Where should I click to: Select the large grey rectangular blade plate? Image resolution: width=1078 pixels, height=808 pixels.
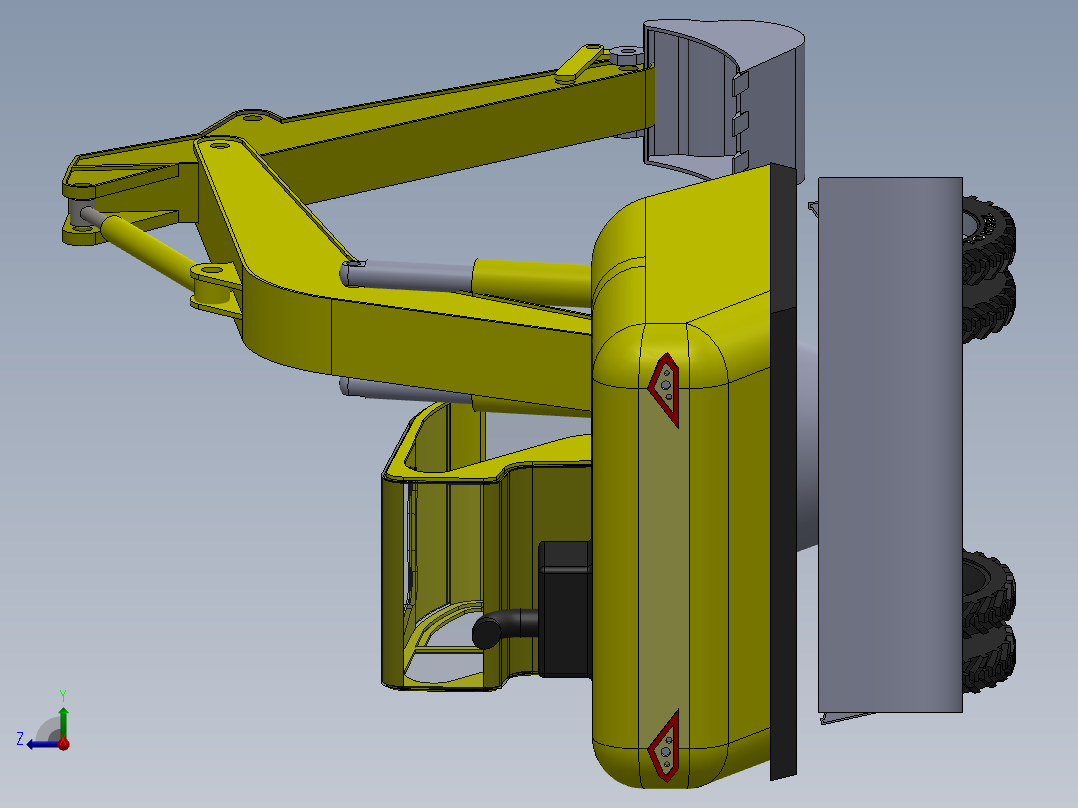(x=890, y=445)
